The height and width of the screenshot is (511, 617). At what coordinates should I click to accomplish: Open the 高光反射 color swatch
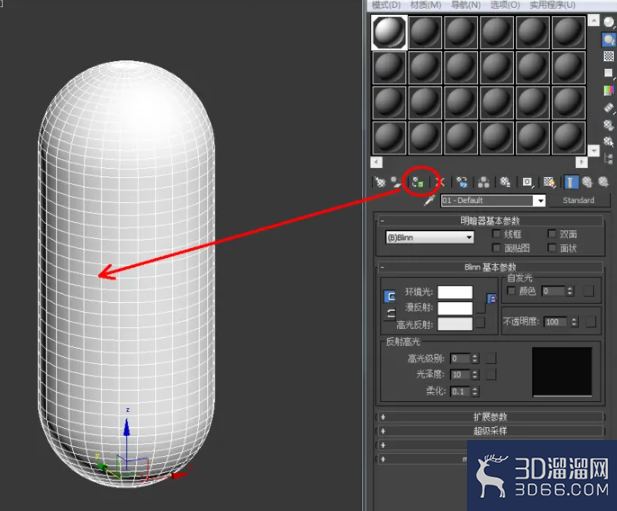click(x=455, y=324)
